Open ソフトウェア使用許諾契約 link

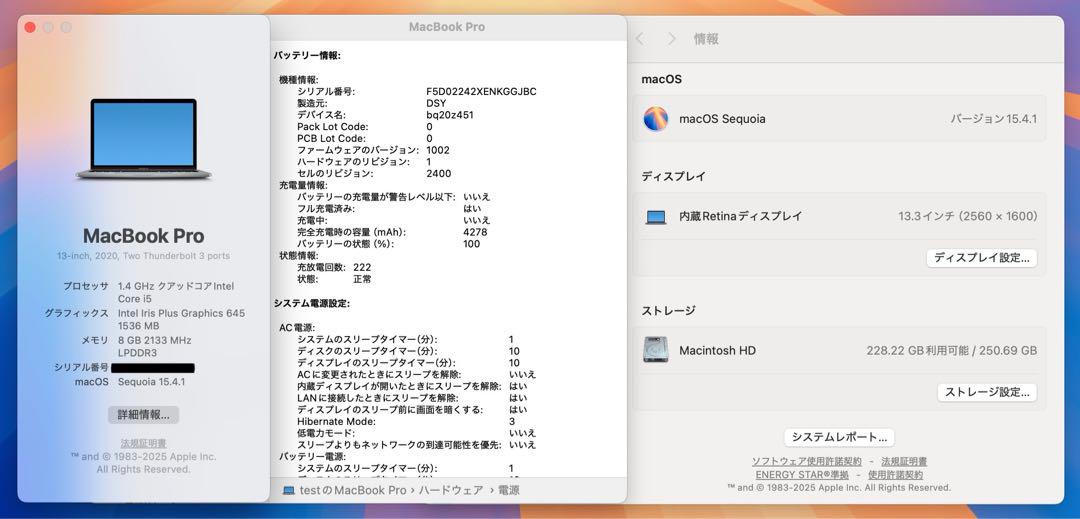tap(807, 461)
